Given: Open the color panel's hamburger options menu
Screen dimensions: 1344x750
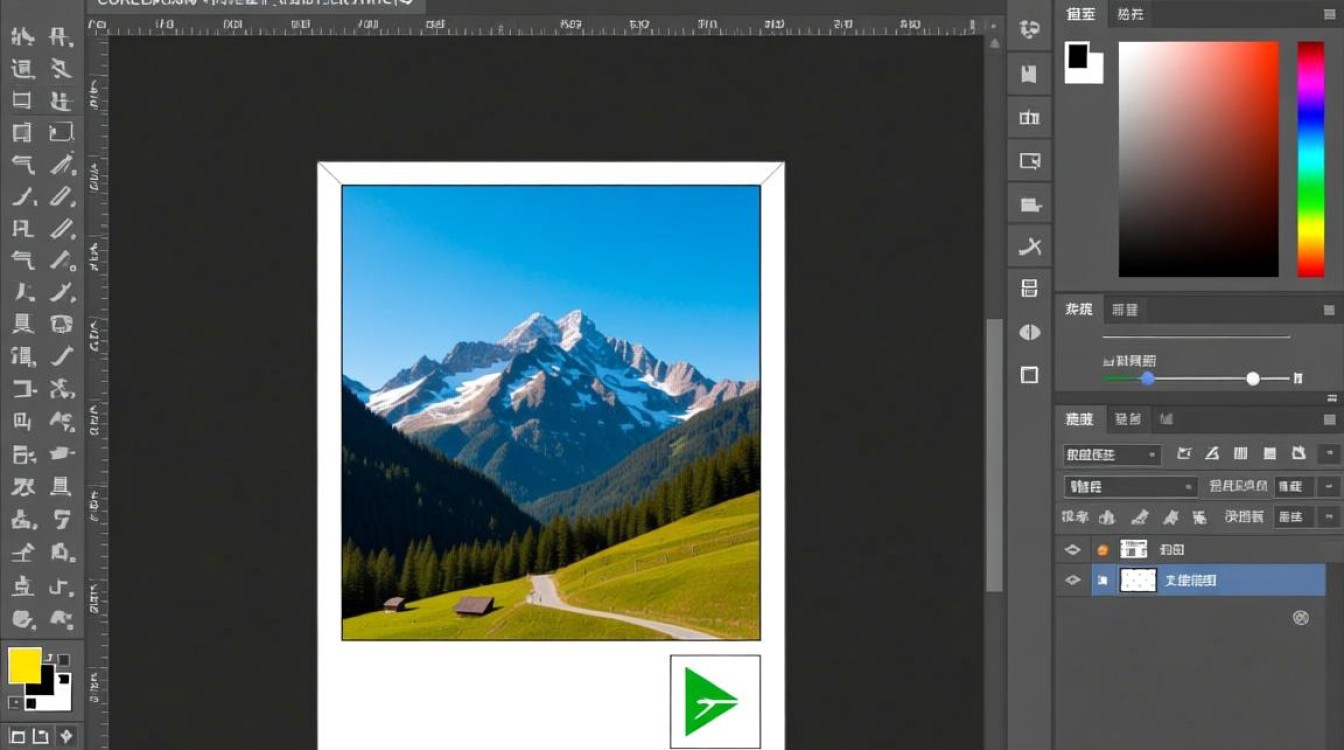Looking at the screenshot, I should [1329, 15].
